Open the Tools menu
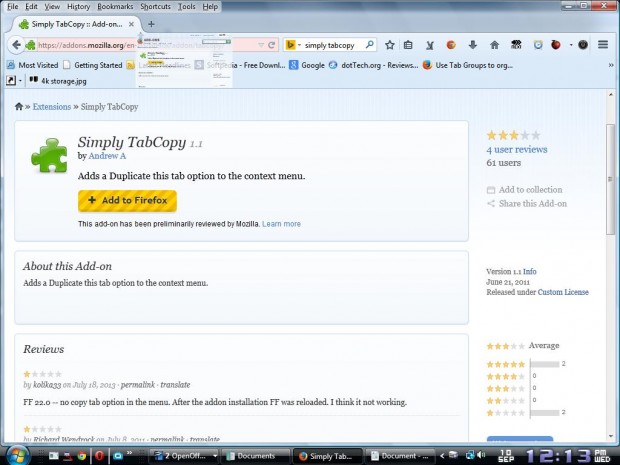Image resolution: width=620 pixels, height=465 pixels. 186,6
